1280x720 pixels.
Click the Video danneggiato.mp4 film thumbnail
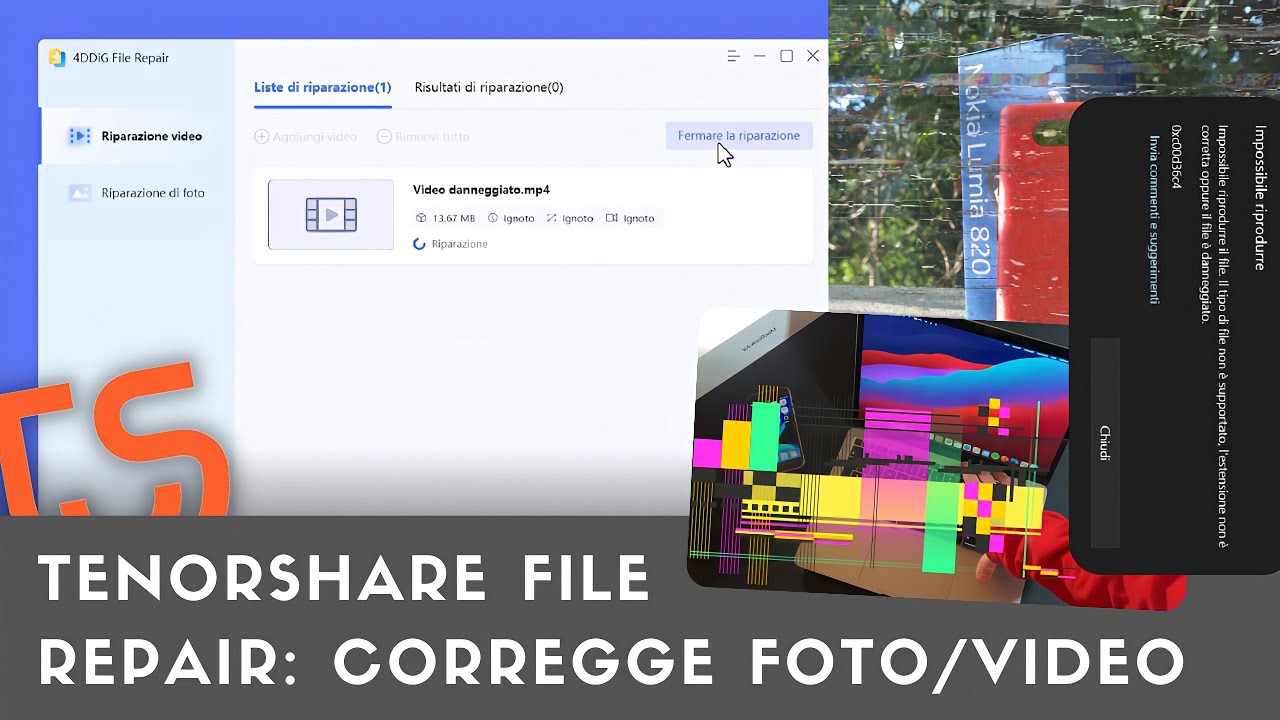[331, 214]
